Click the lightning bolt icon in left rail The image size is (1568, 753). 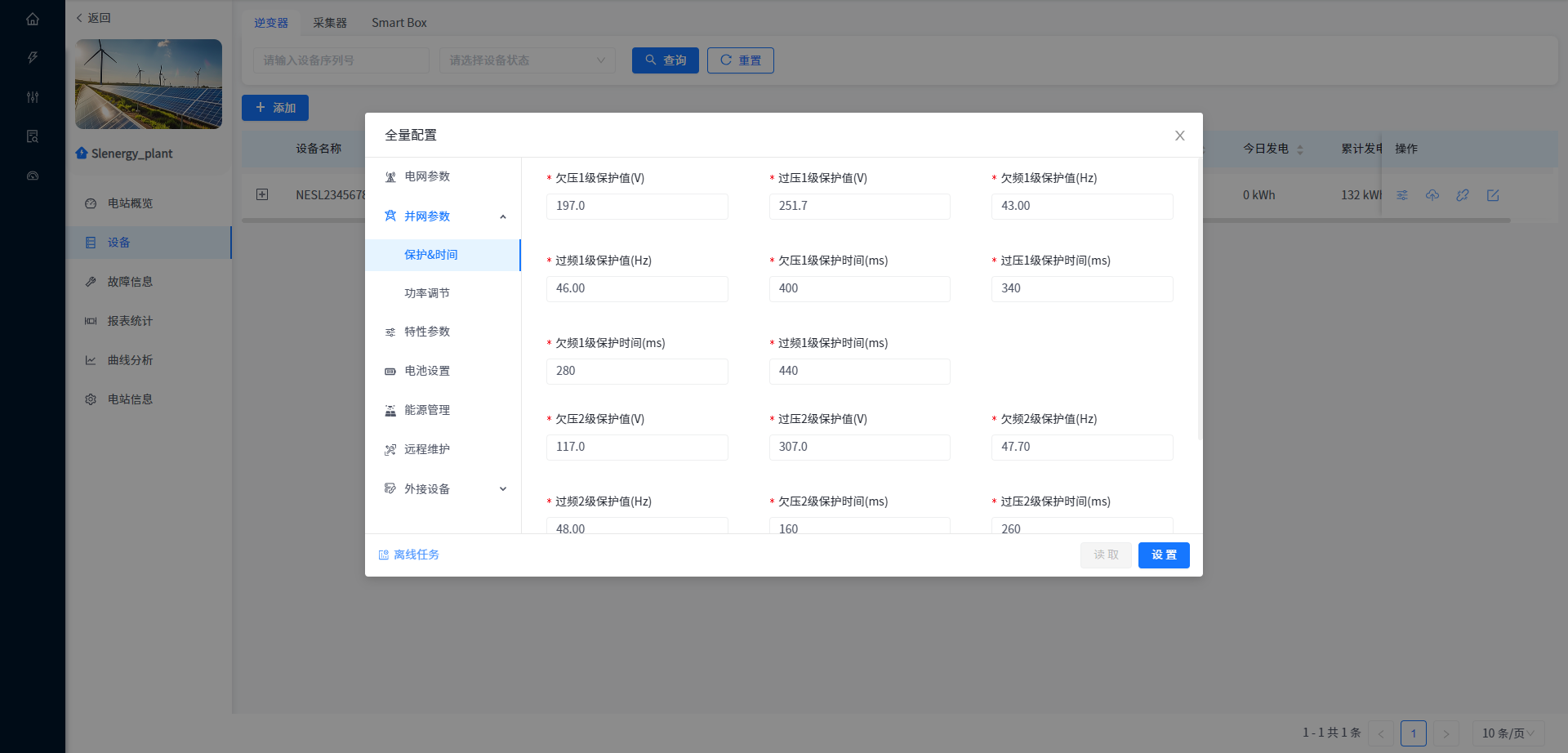click(33, 58)
